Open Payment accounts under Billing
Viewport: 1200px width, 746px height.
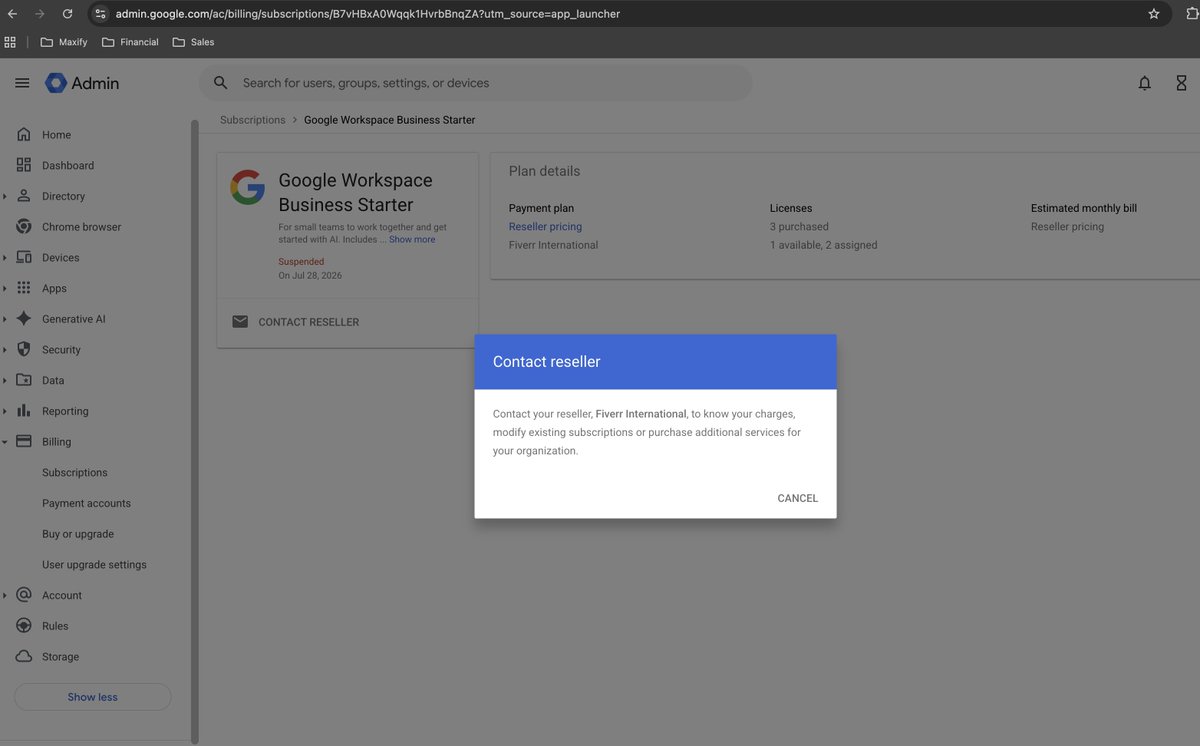click(86, 503)
